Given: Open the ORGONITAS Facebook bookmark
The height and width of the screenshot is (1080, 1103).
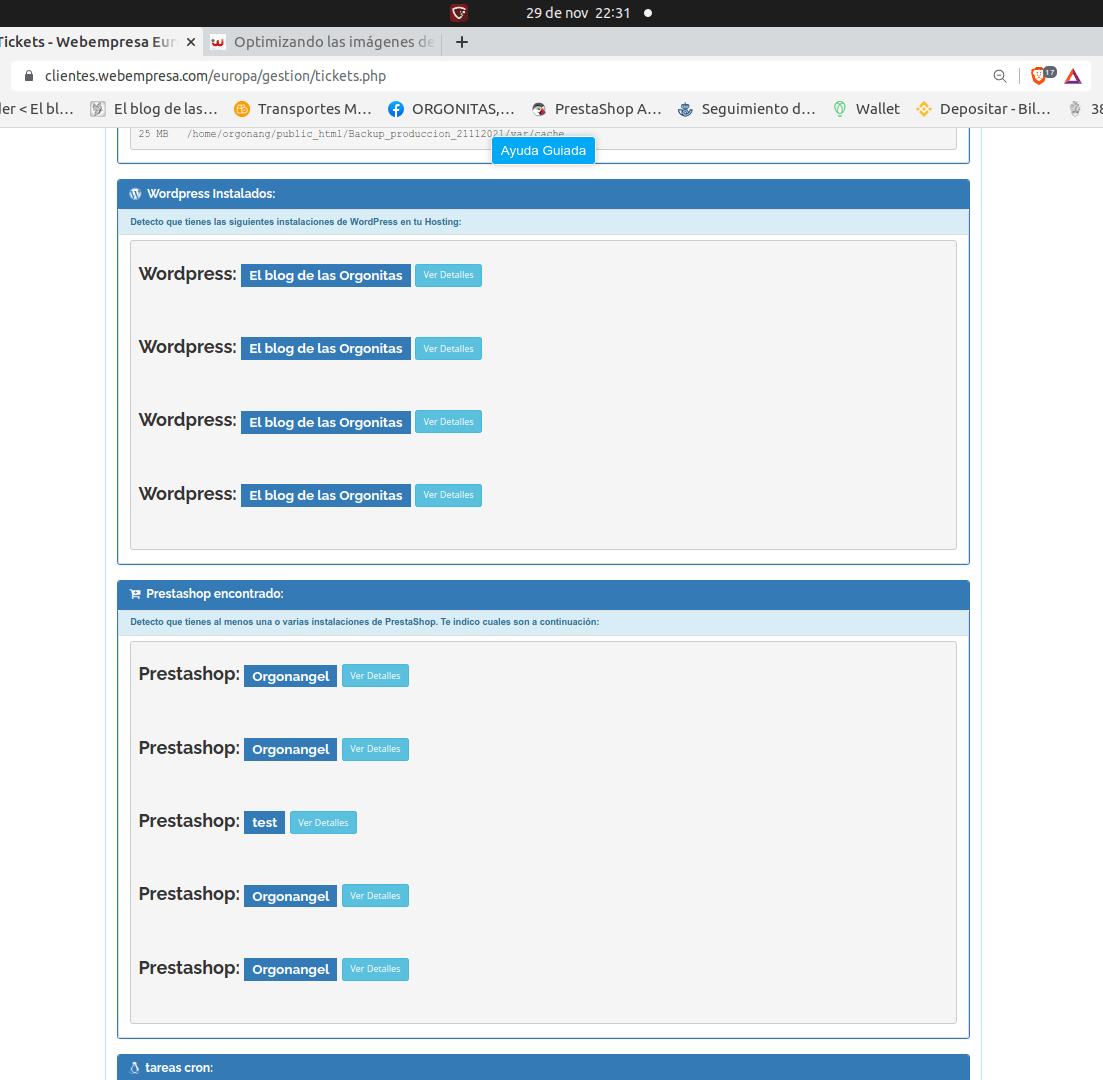Looking at the screenshot, I should coord(451,109).
